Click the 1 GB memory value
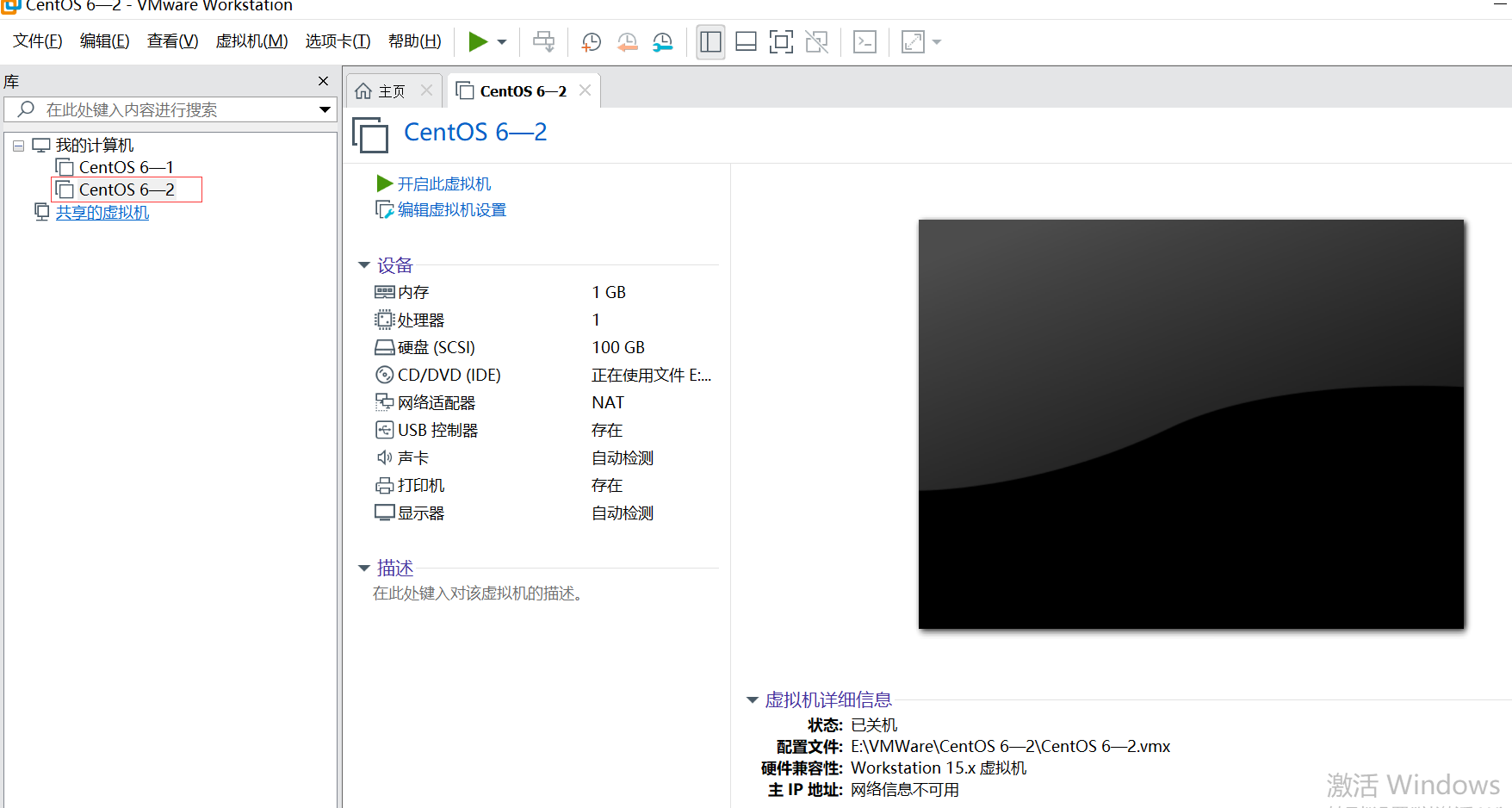 (609, 292)
